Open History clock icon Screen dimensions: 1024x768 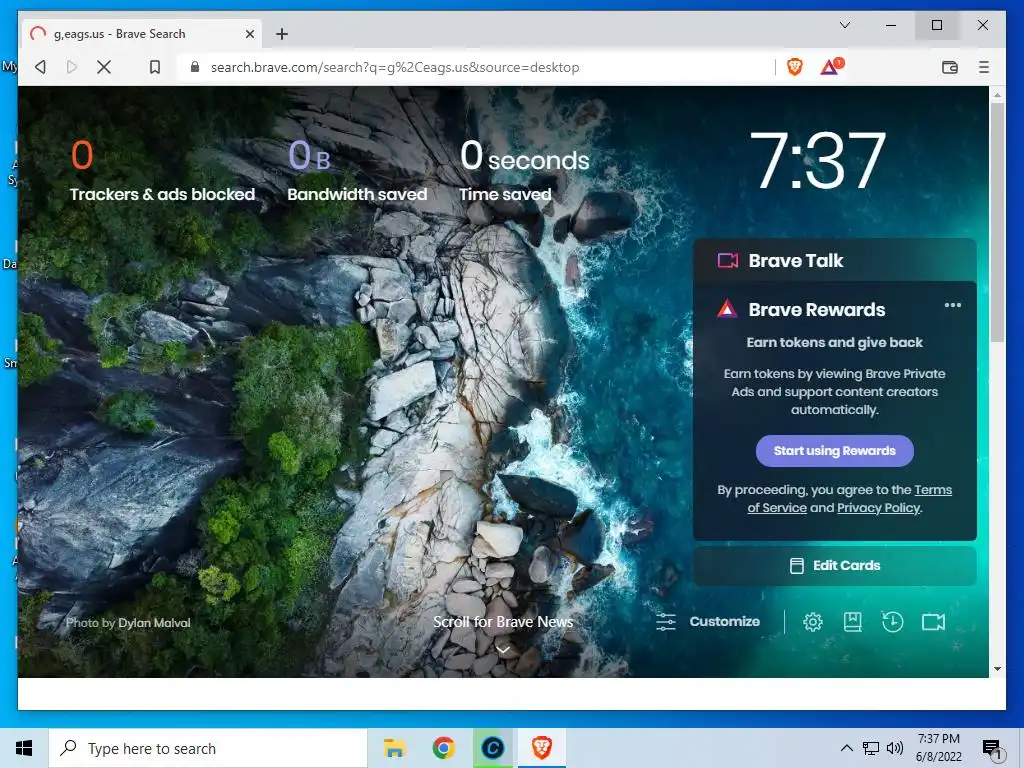coord(892,622)
